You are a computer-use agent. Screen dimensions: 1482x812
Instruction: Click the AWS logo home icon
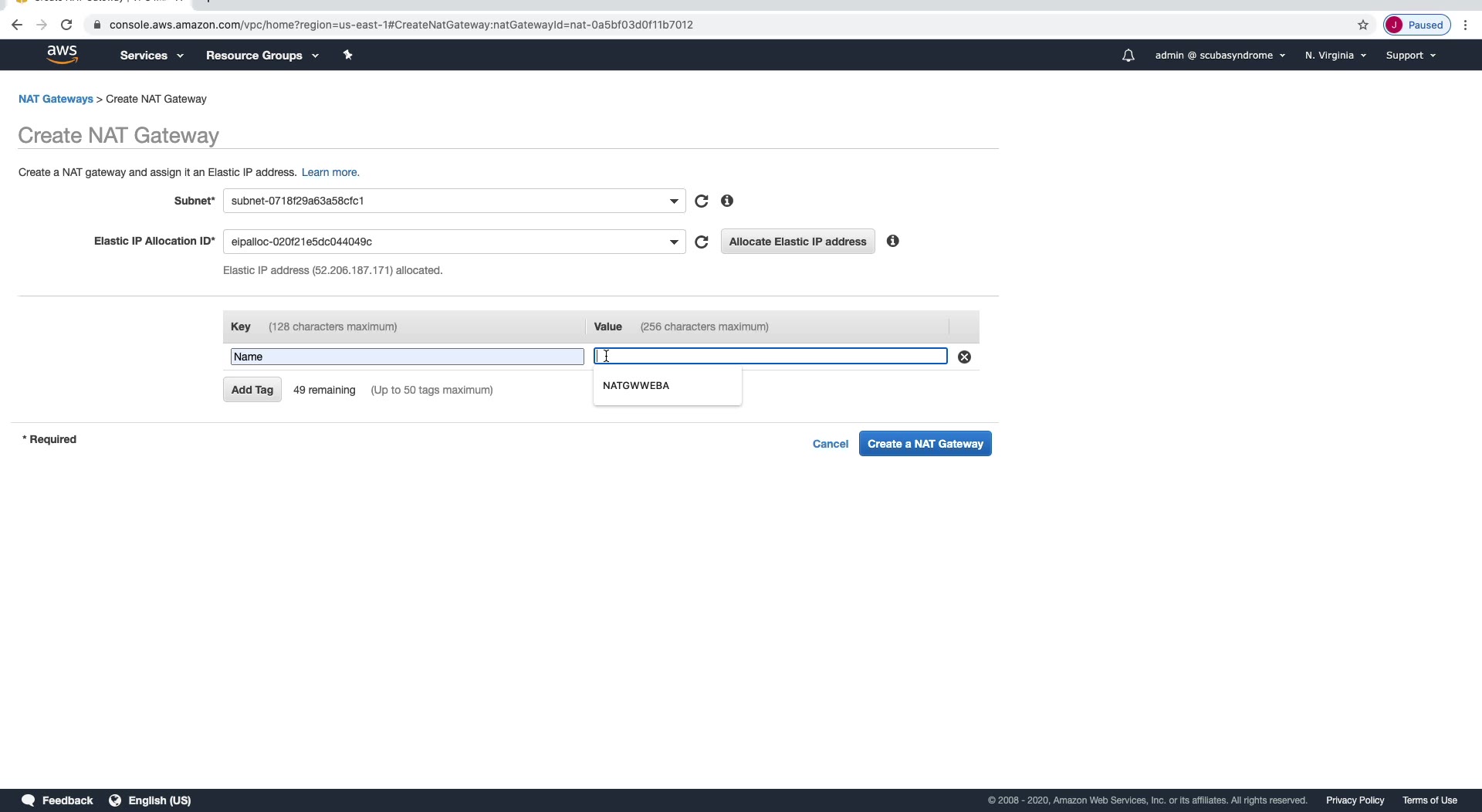[62, 55]
